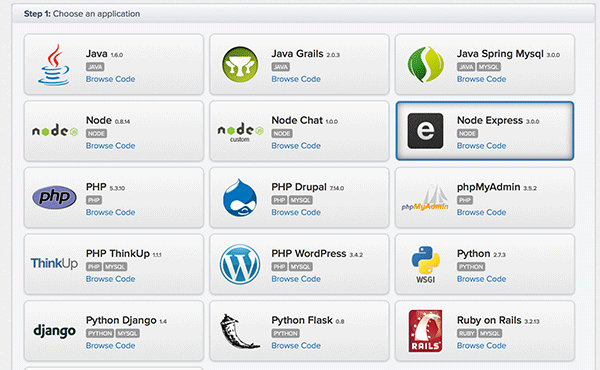Click the purple PHP oval logo
The width and height of the screenshot is (600, 370).
54,197
